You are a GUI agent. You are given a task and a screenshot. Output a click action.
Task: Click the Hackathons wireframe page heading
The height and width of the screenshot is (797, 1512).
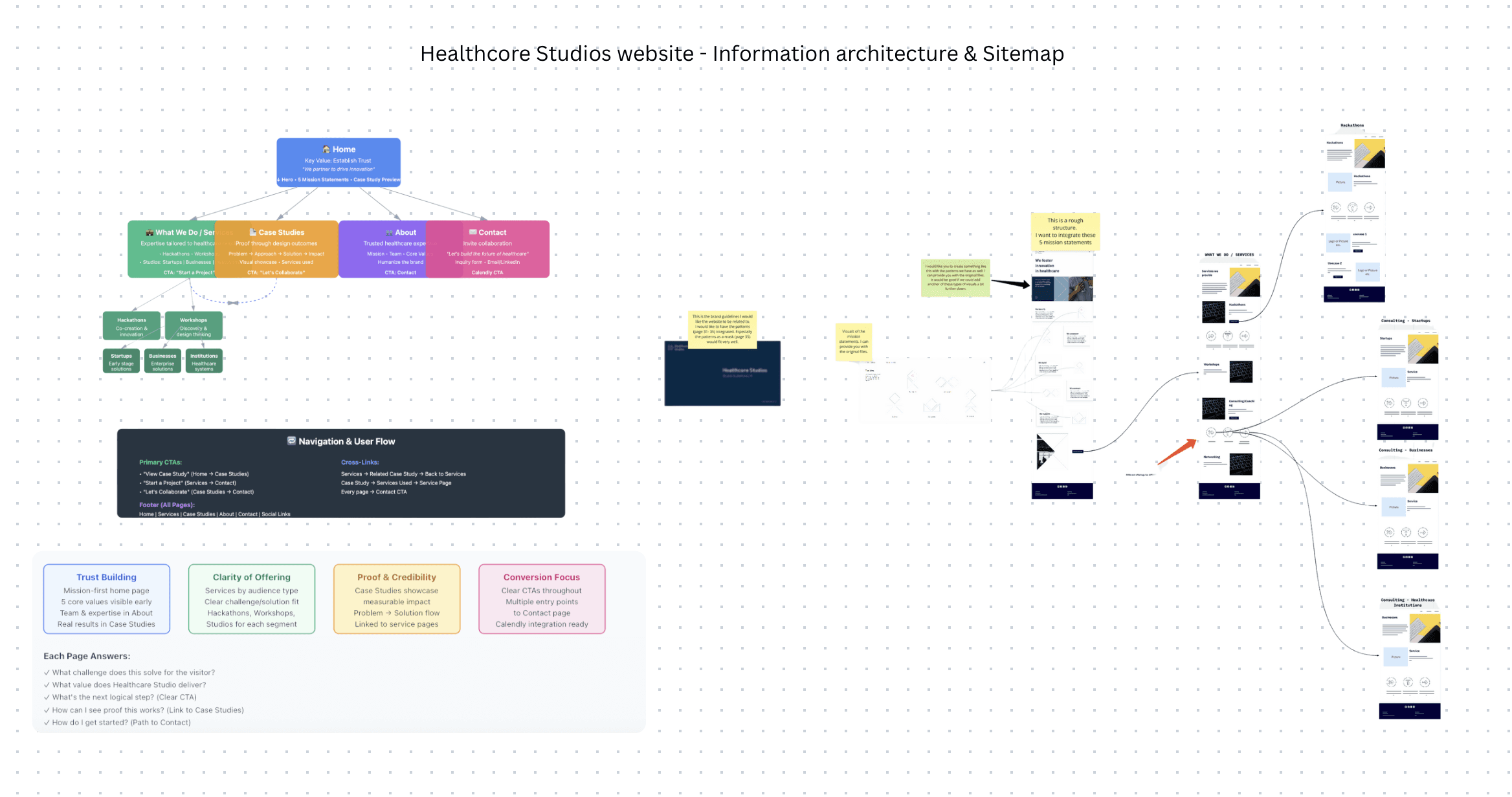click(1351, 126)
